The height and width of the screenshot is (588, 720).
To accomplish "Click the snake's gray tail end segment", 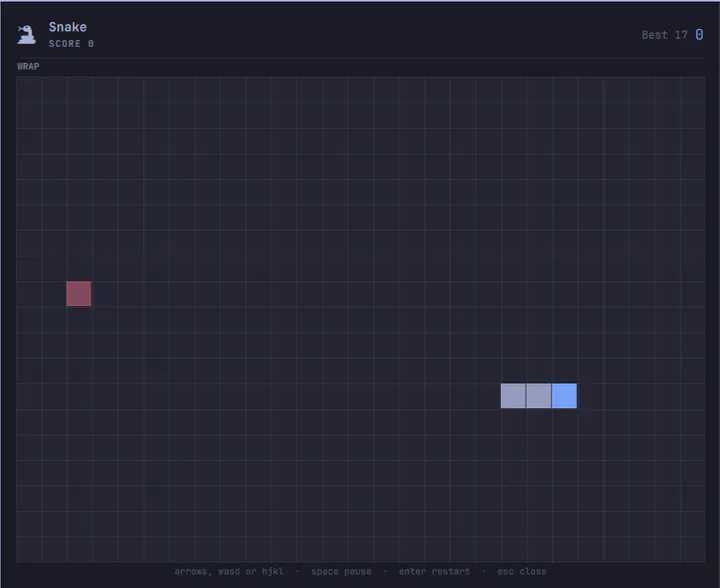I will point(513,396).
